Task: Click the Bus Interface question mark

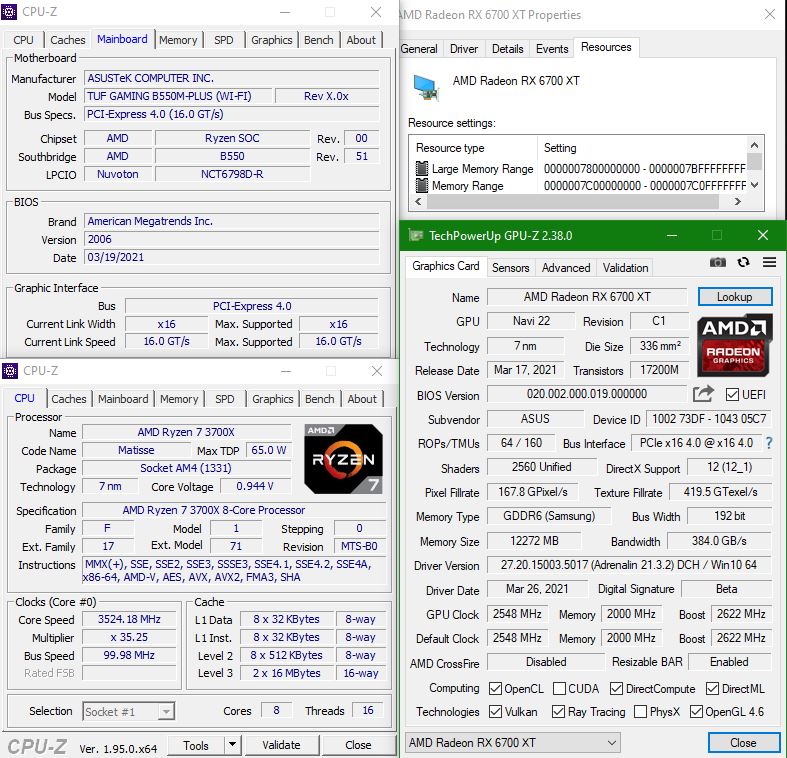Action: coord(769,443)
